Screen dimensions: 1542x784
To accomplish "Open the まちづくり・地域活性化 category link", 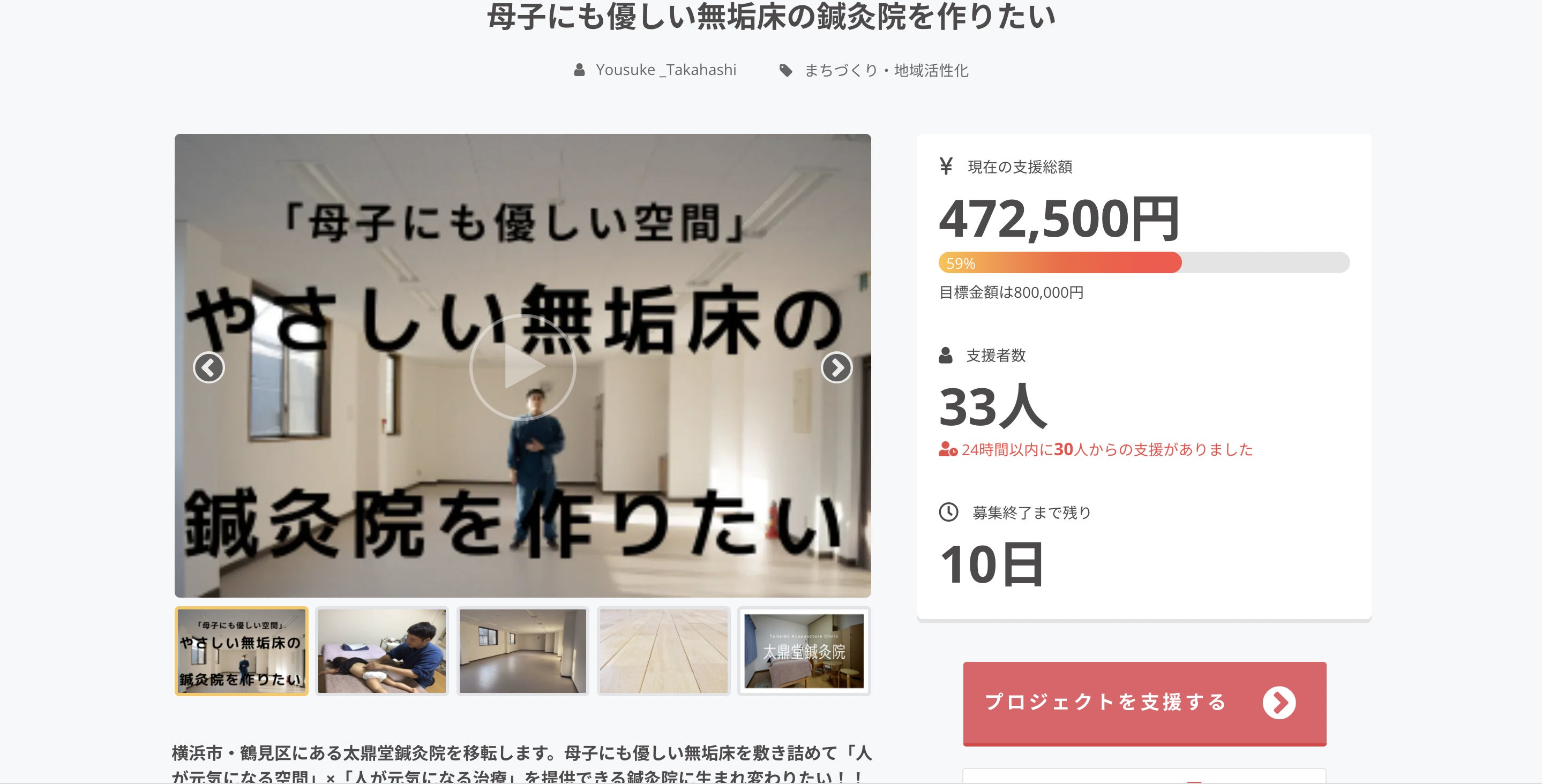I will pyautogui.click(x=886, y=71).
